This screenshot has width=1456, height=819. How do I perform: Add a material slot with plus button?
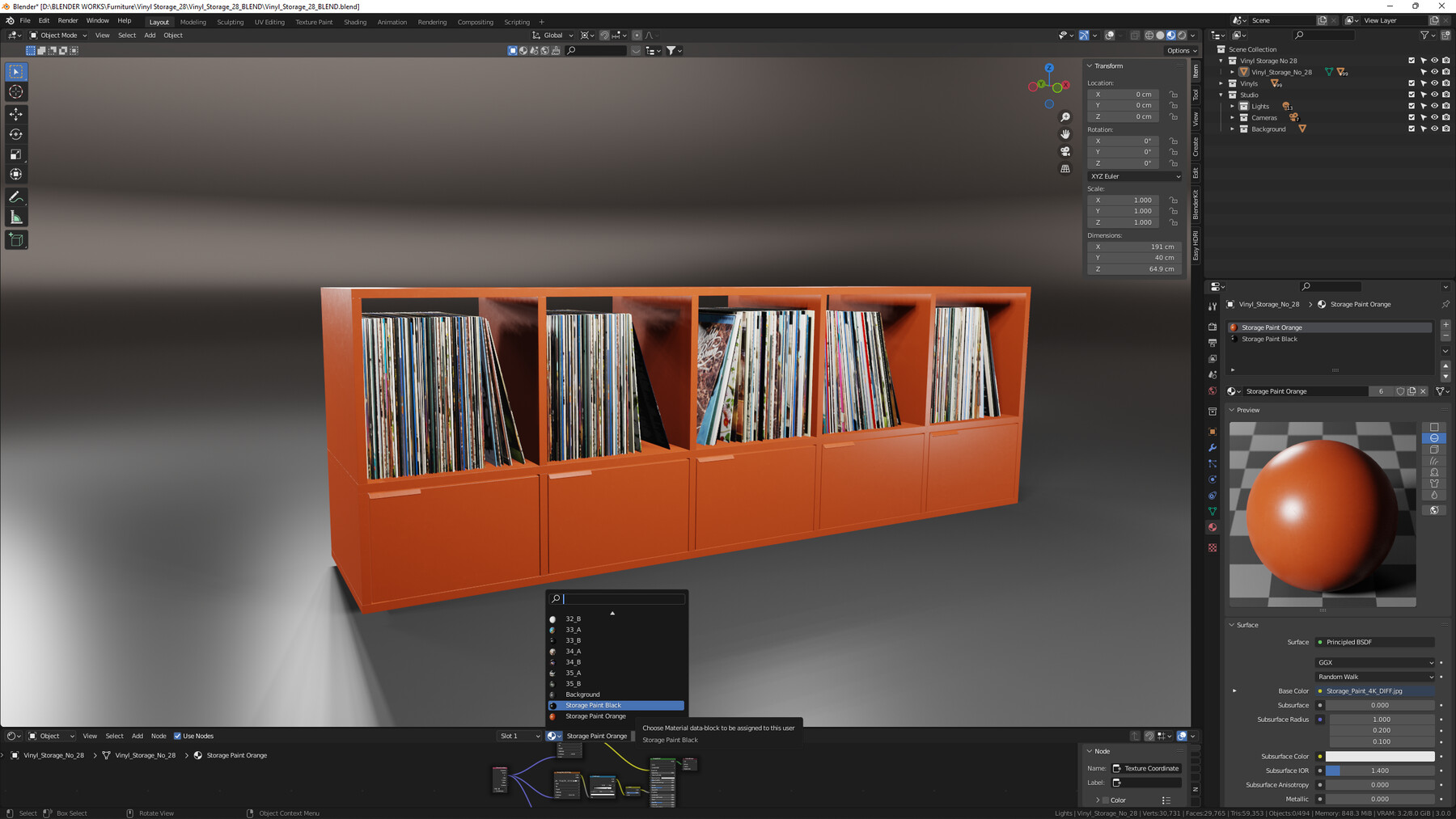coord(1445,325)
